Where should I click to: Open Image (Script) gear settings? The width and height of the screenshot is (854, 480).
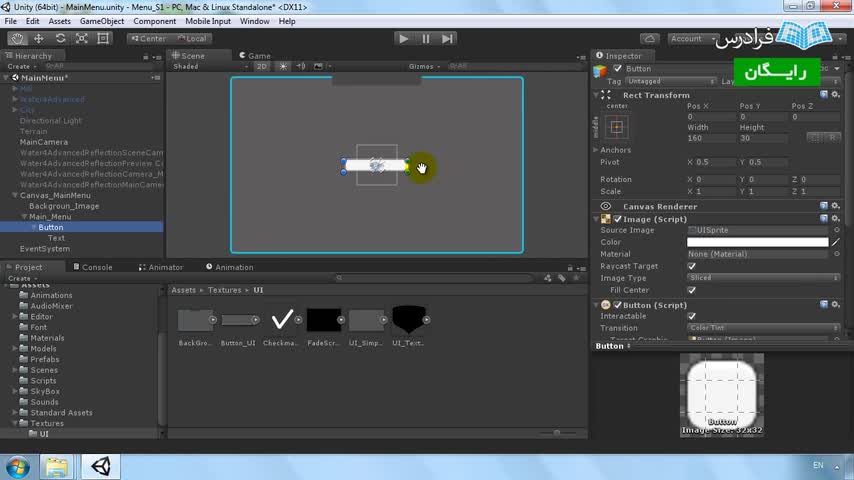tap(835, 218)
